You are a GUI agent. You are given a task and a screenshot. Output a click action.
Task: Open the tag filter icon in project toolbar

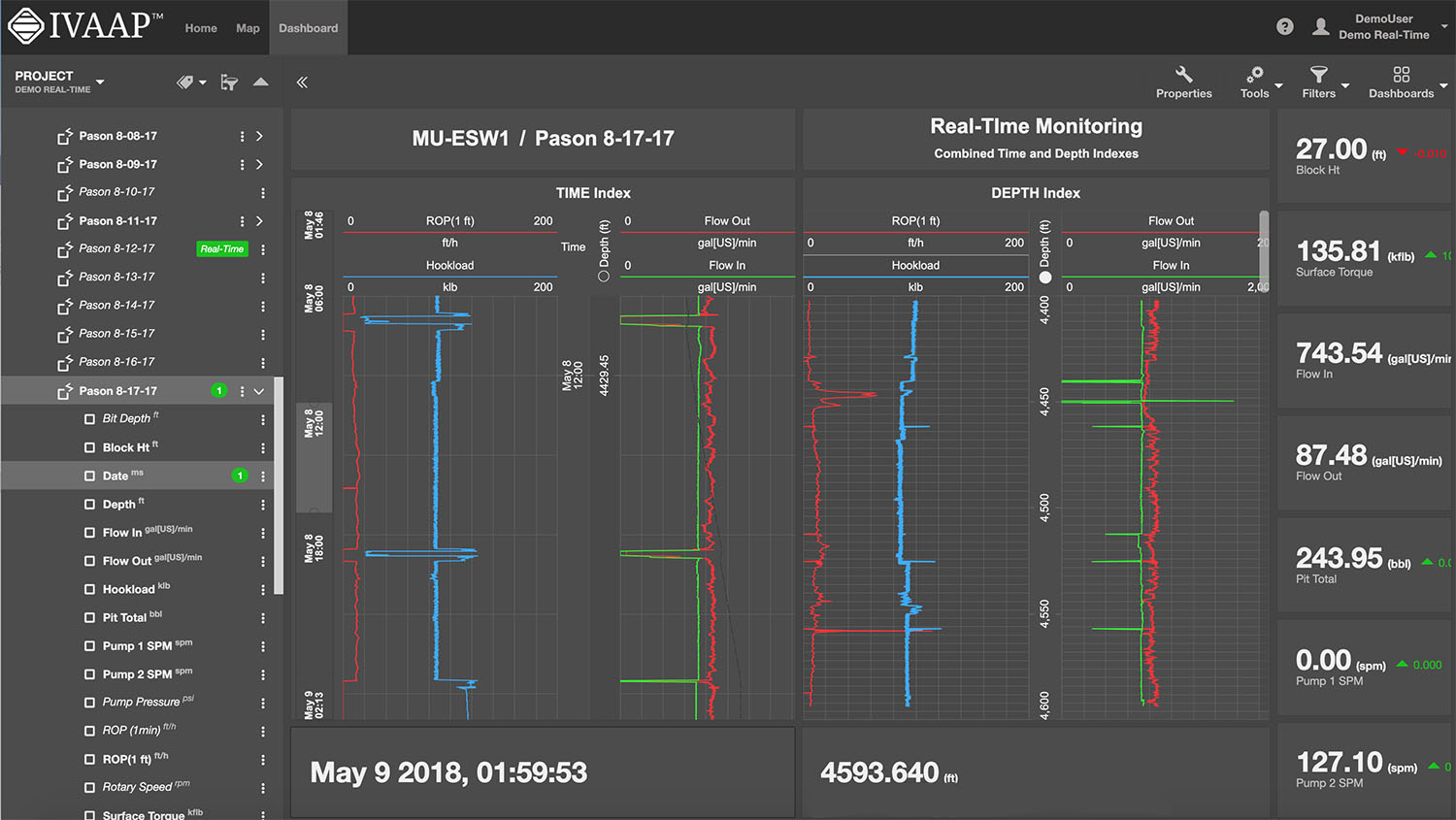click(185, 82)
